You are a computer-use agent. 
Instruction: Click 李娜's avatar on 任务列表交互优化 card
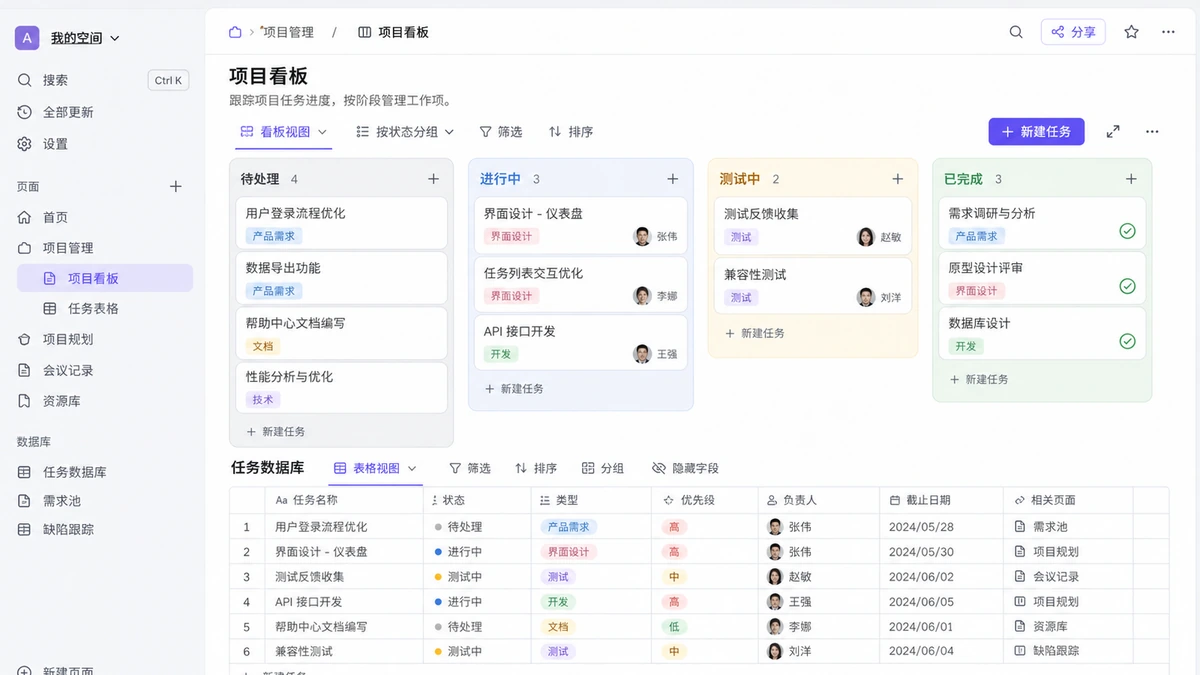tap(642, 296)
